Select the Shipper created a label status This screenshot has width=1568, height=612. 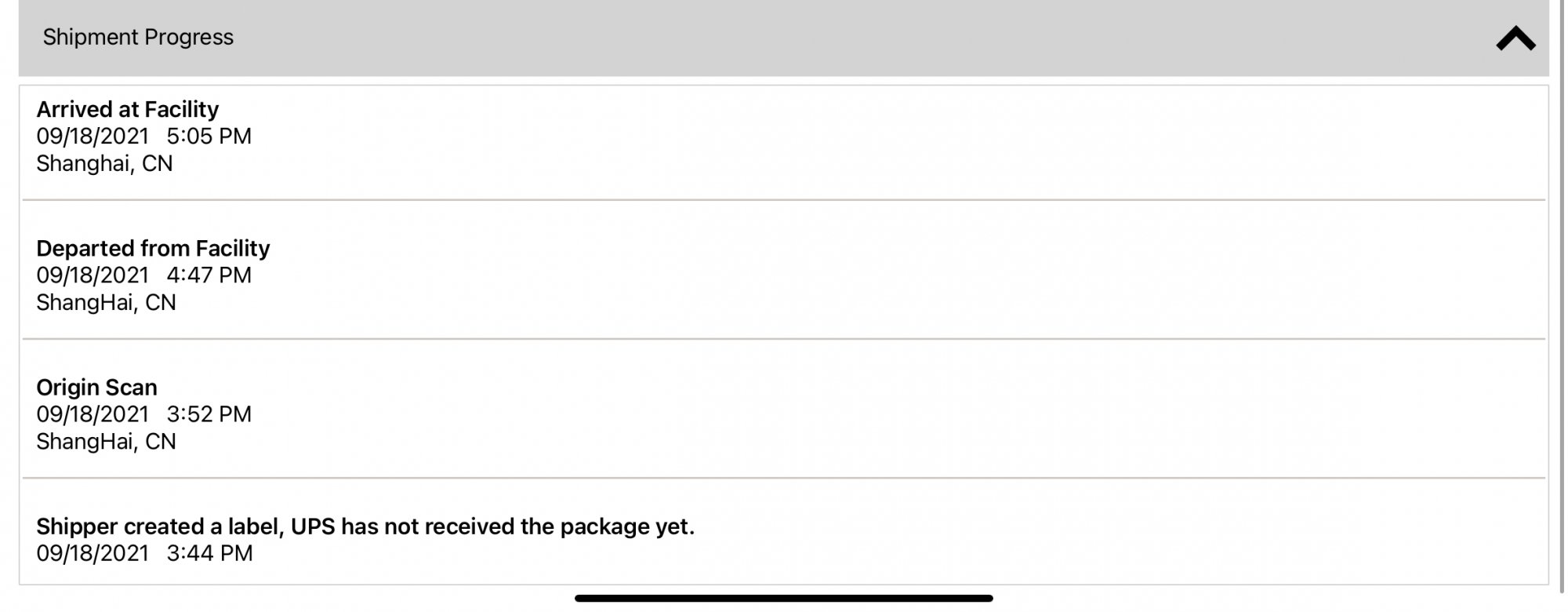(365, 526)
